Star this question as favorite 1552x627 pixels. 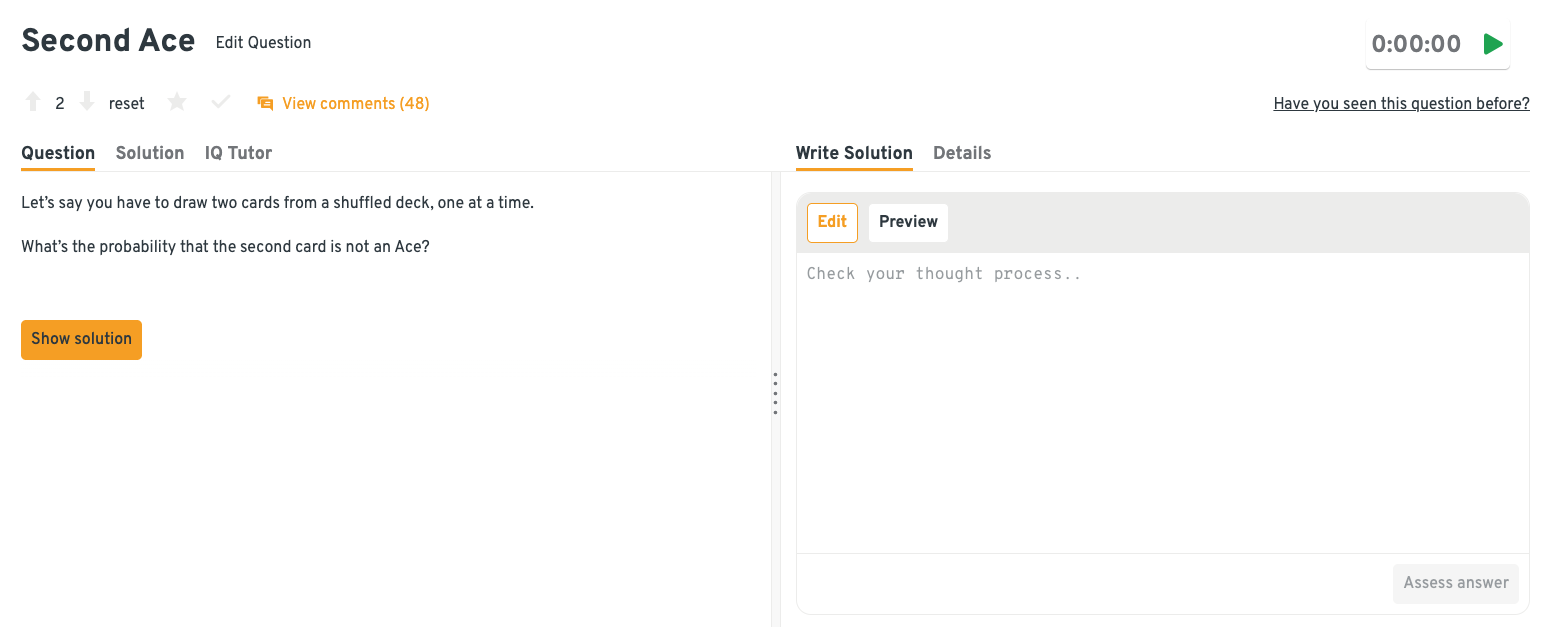coord(177,103)
